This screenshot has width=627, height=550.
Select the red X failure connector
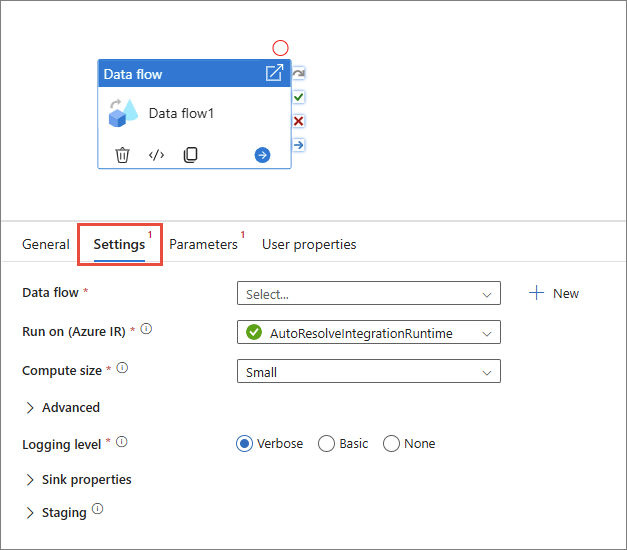[x=299, y=121]
